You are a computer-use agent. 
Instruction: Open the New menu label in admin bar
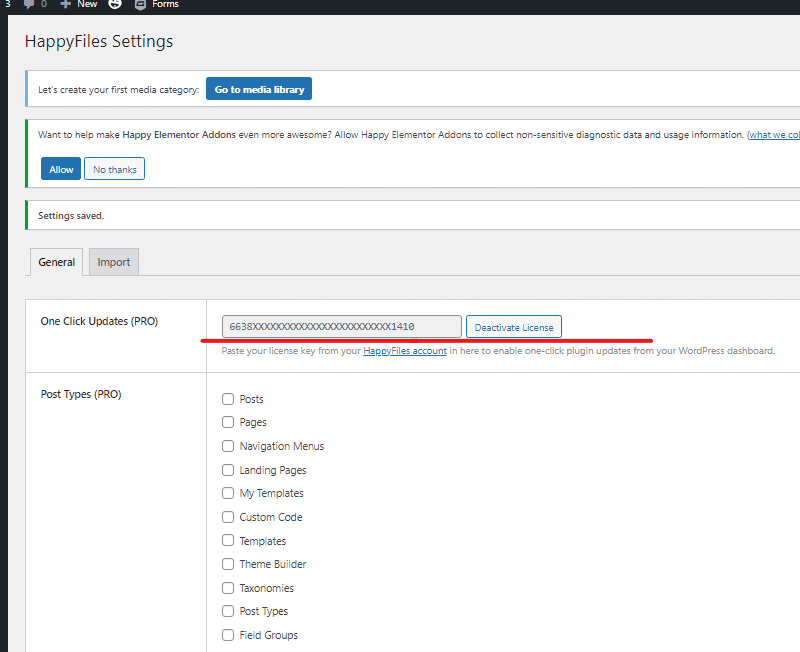[87, 4]
